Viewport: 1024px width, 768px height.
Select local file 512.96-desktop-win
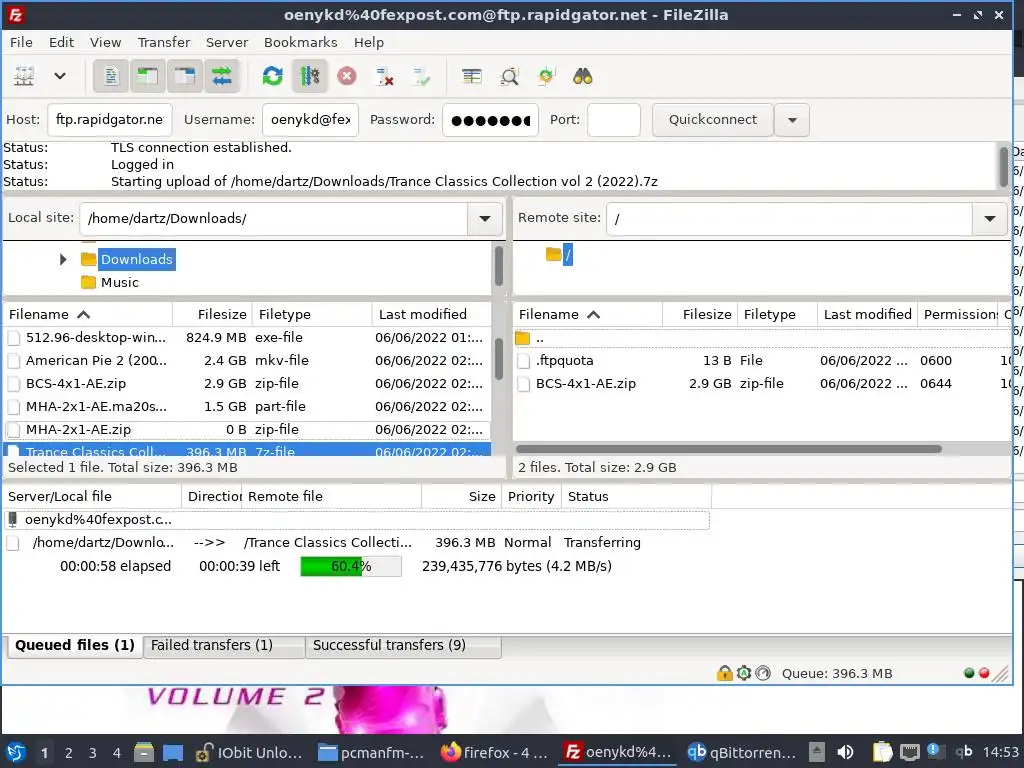[x=247, y=338]
